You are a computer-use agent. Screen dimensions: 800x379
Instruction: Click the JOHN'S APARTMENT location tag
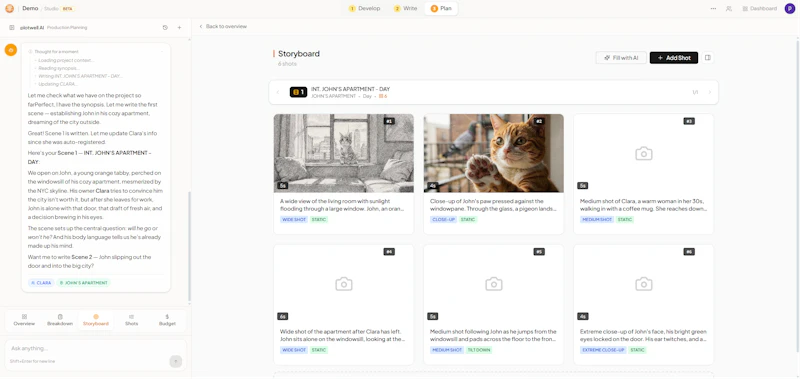[83, 283]
